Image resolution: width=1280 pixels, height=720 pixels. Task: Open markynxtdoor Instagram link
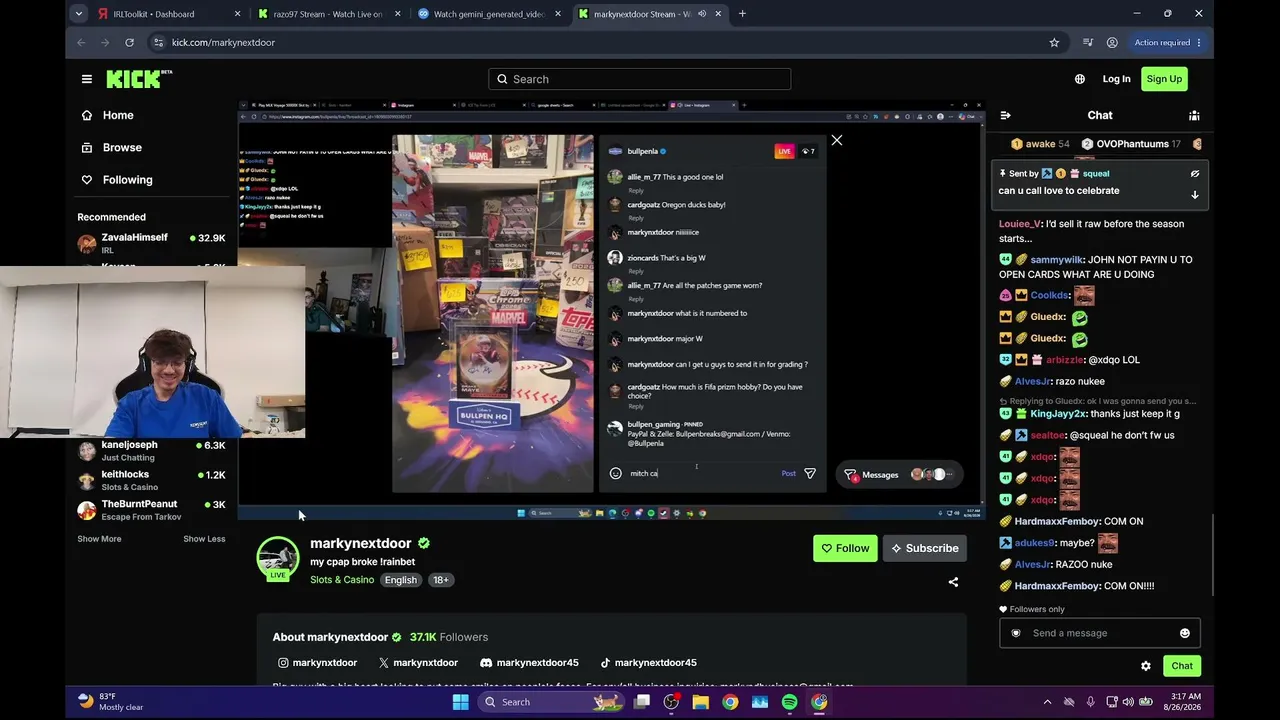(317, 663)
